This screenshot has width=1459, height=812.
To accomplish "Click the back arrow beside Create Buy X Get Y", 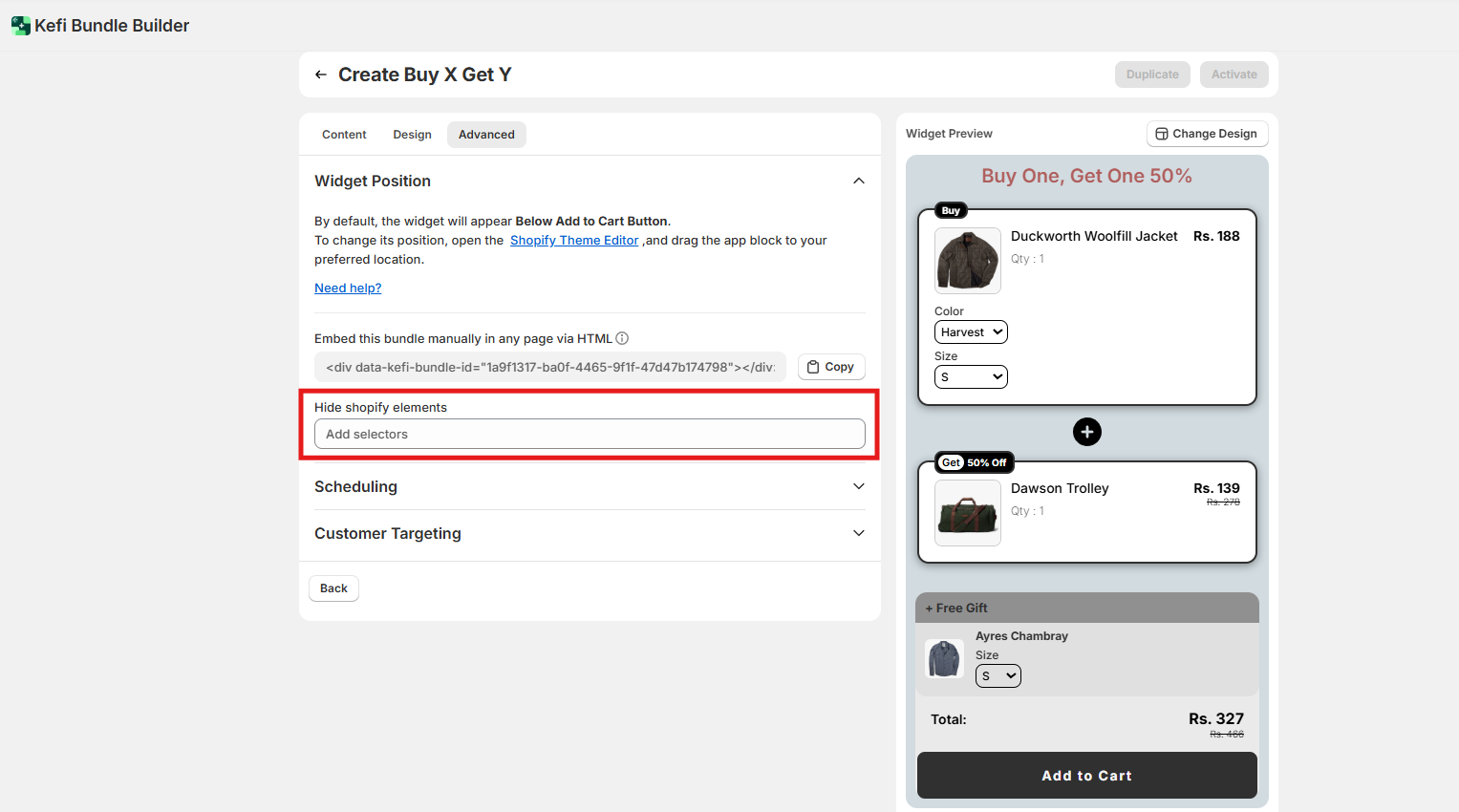I will coord(321,75).
